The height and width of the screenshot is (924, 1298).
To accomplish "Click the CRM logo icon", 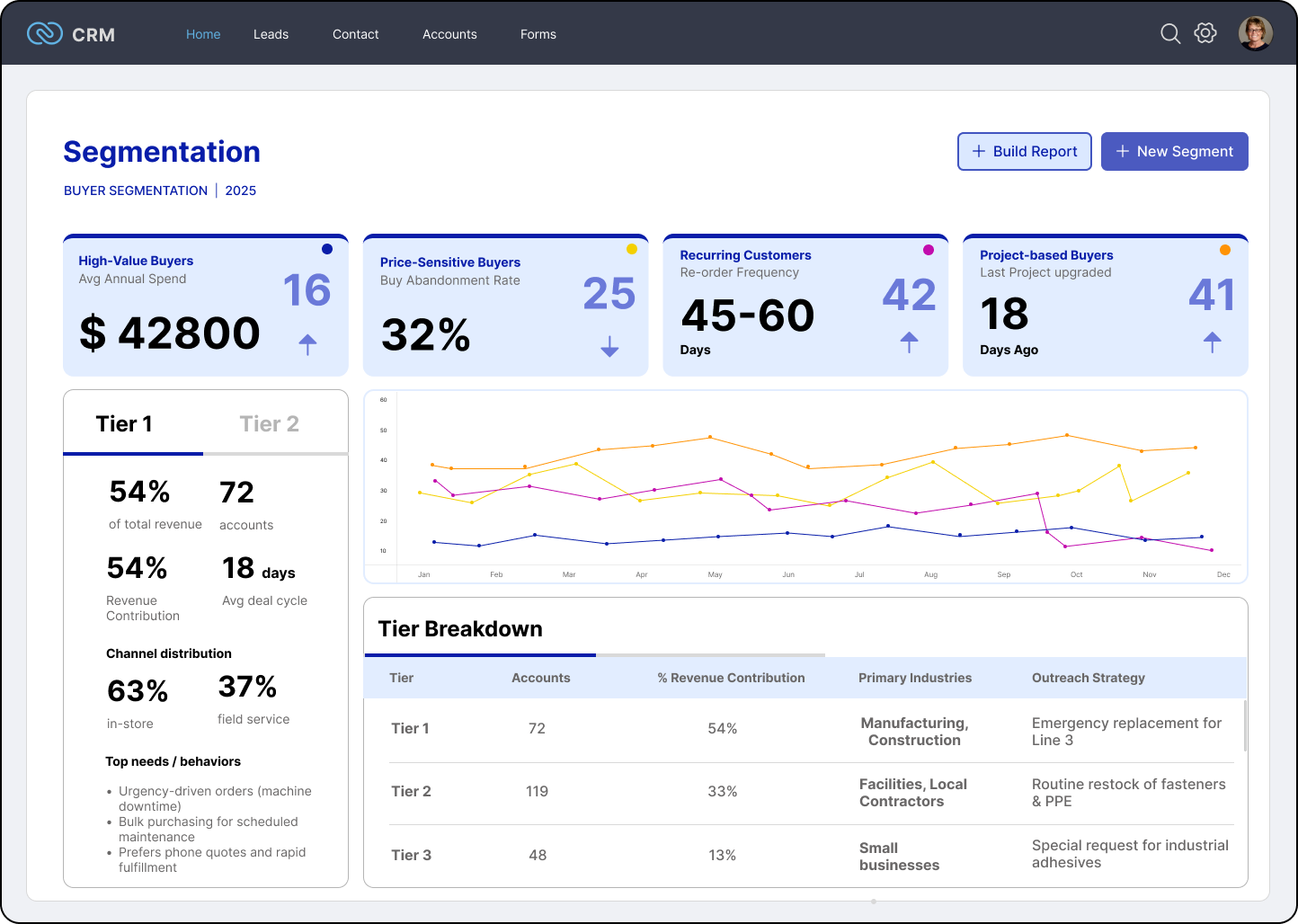I will 44,34.
